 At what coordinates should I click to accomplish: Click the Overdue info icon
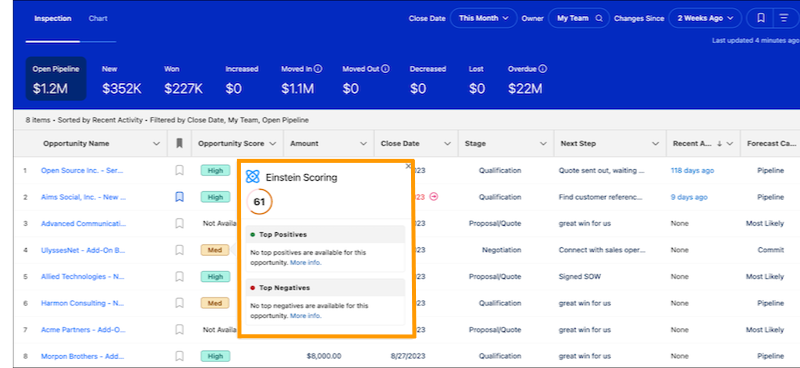click(543, 69)
